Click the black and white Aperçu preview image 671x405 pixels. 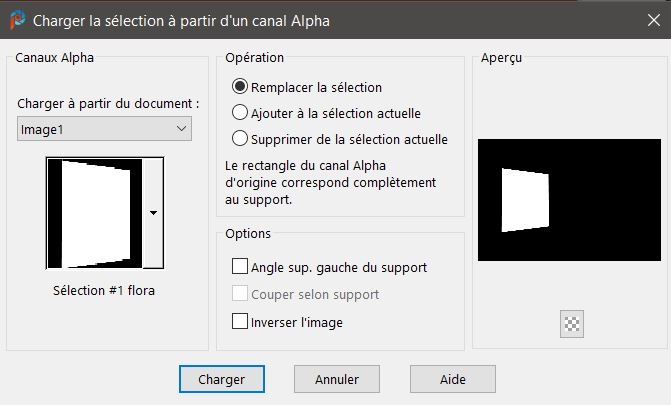568,202
